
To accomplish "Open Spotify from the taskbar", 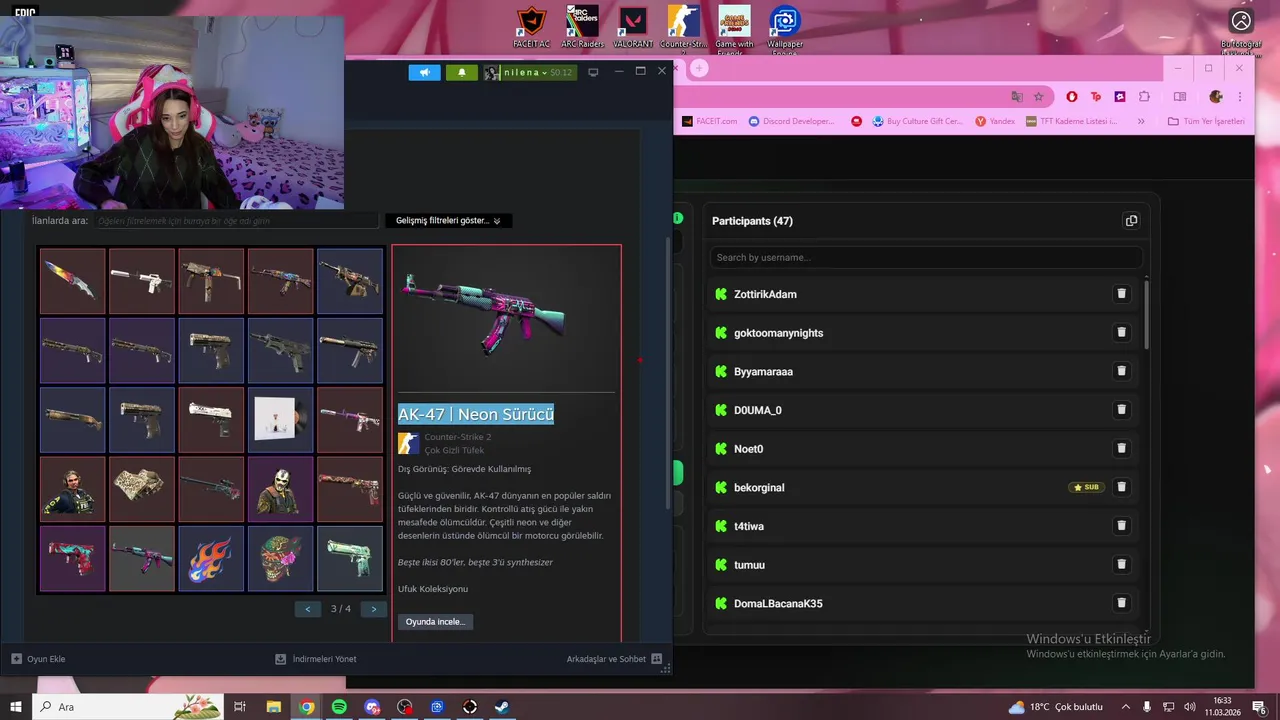I will pyautogui.click(x=339, y=707).
